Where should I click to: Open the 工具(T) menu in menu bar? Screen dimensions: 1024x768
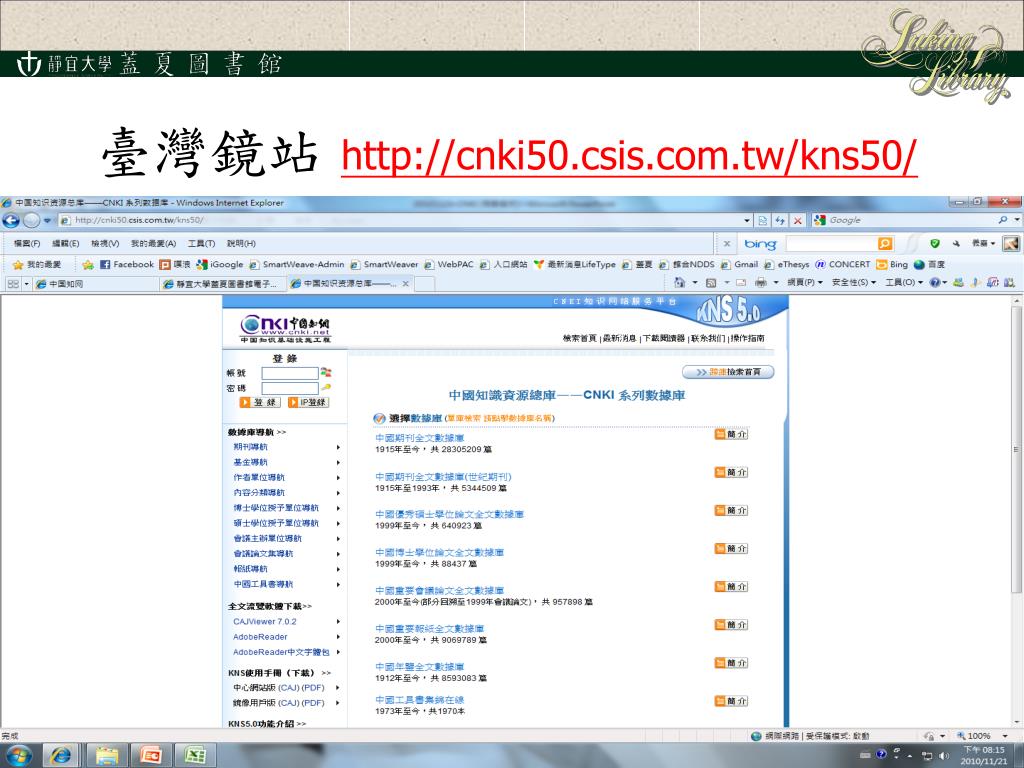pyautogui.click(x=201, y=244)
